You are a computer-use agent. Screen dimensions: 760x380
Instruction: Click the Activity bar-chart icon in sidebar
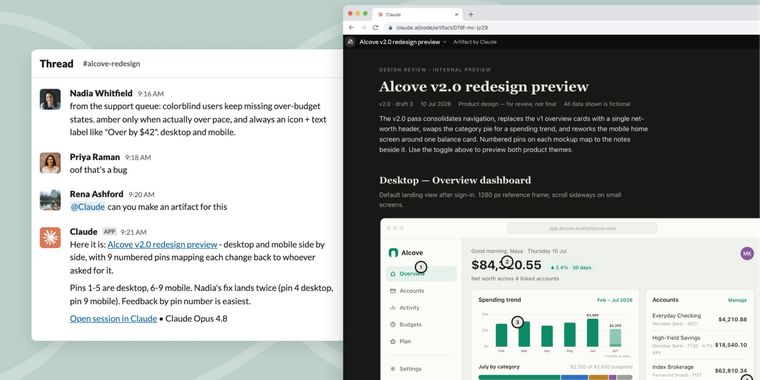click(393, 308)
